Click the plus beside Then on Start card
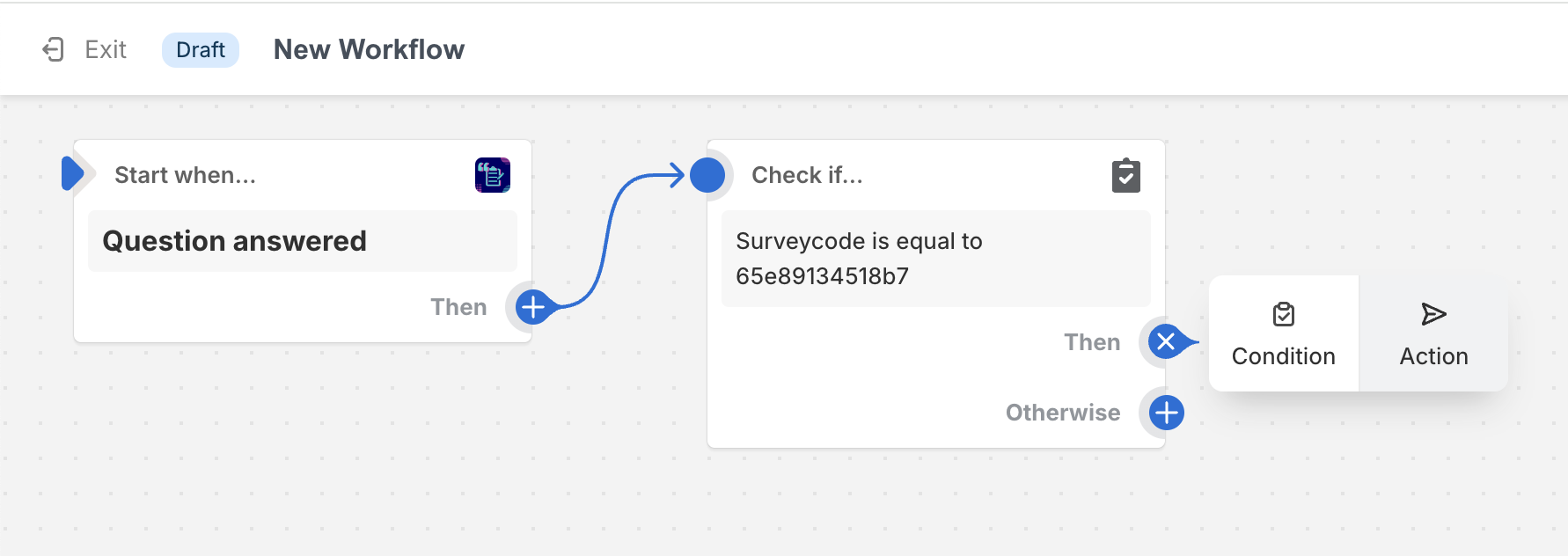Viewport: 1568px width, 556px height. tap(532, 307)
